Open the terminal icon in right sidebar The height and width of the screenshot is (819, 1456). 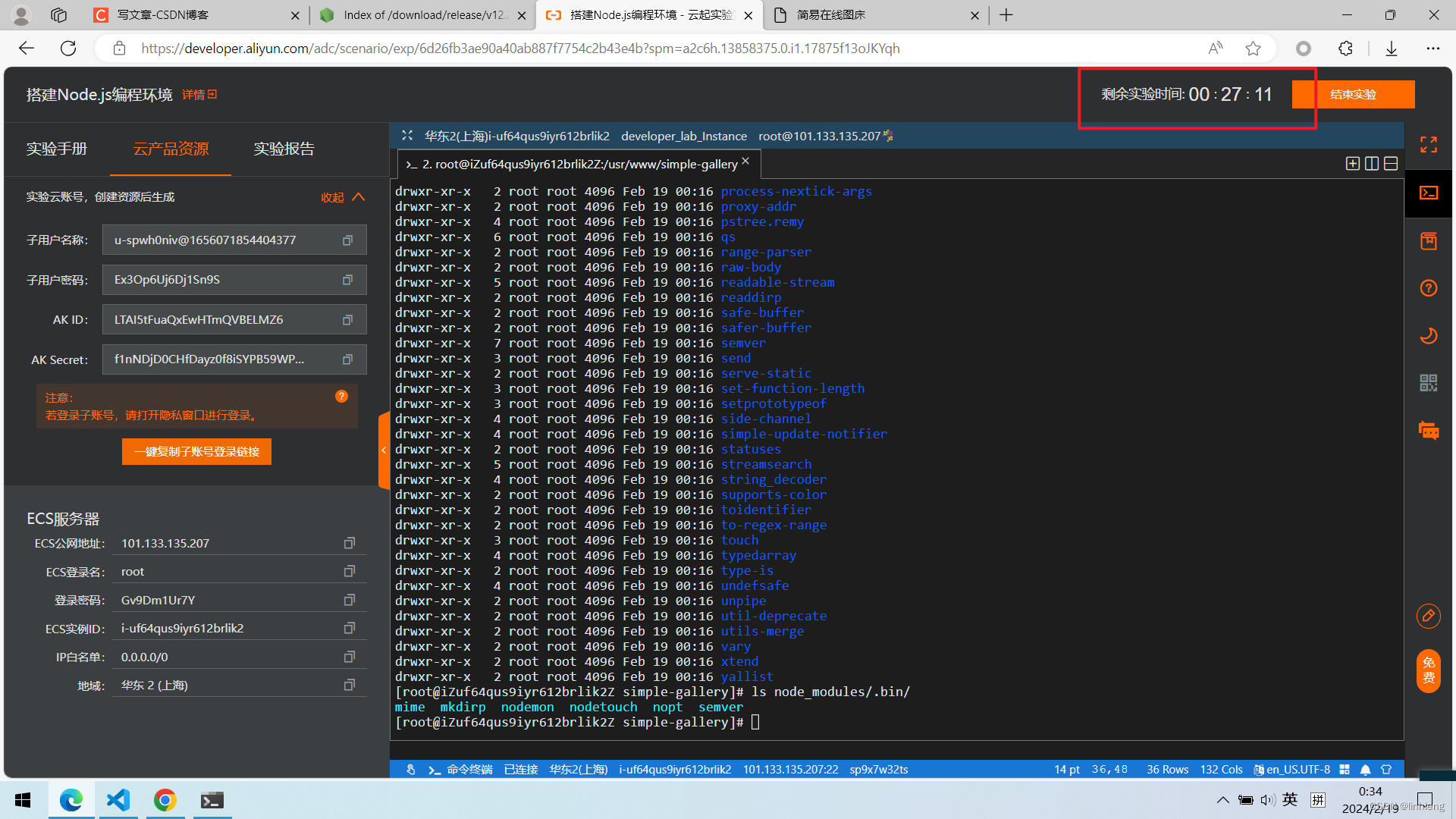(1429, 193)
